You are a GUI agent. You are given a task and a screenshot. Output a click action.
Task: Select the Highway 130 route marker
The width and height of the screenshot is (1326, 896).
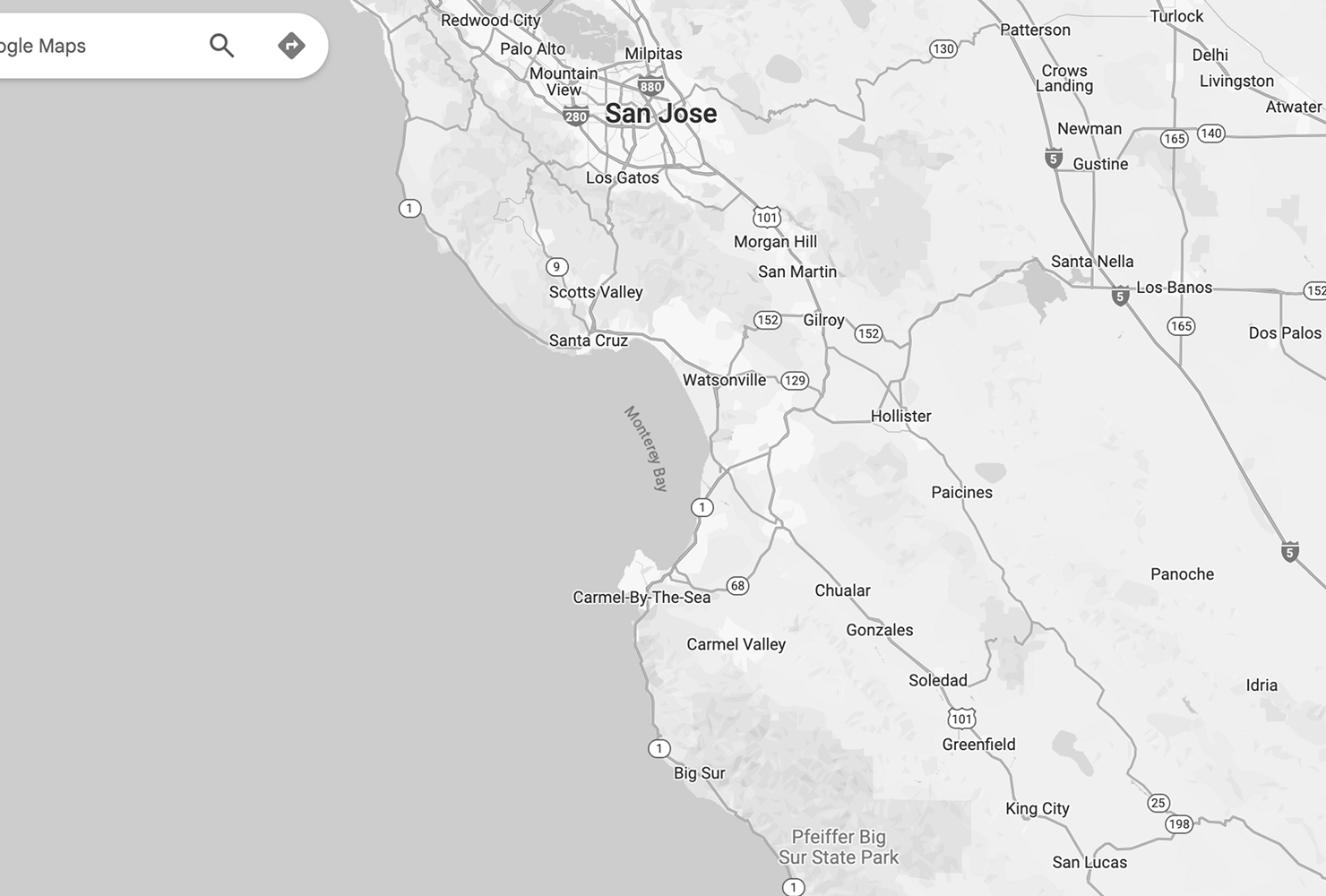pyautogui.click(x=943, y=49)
